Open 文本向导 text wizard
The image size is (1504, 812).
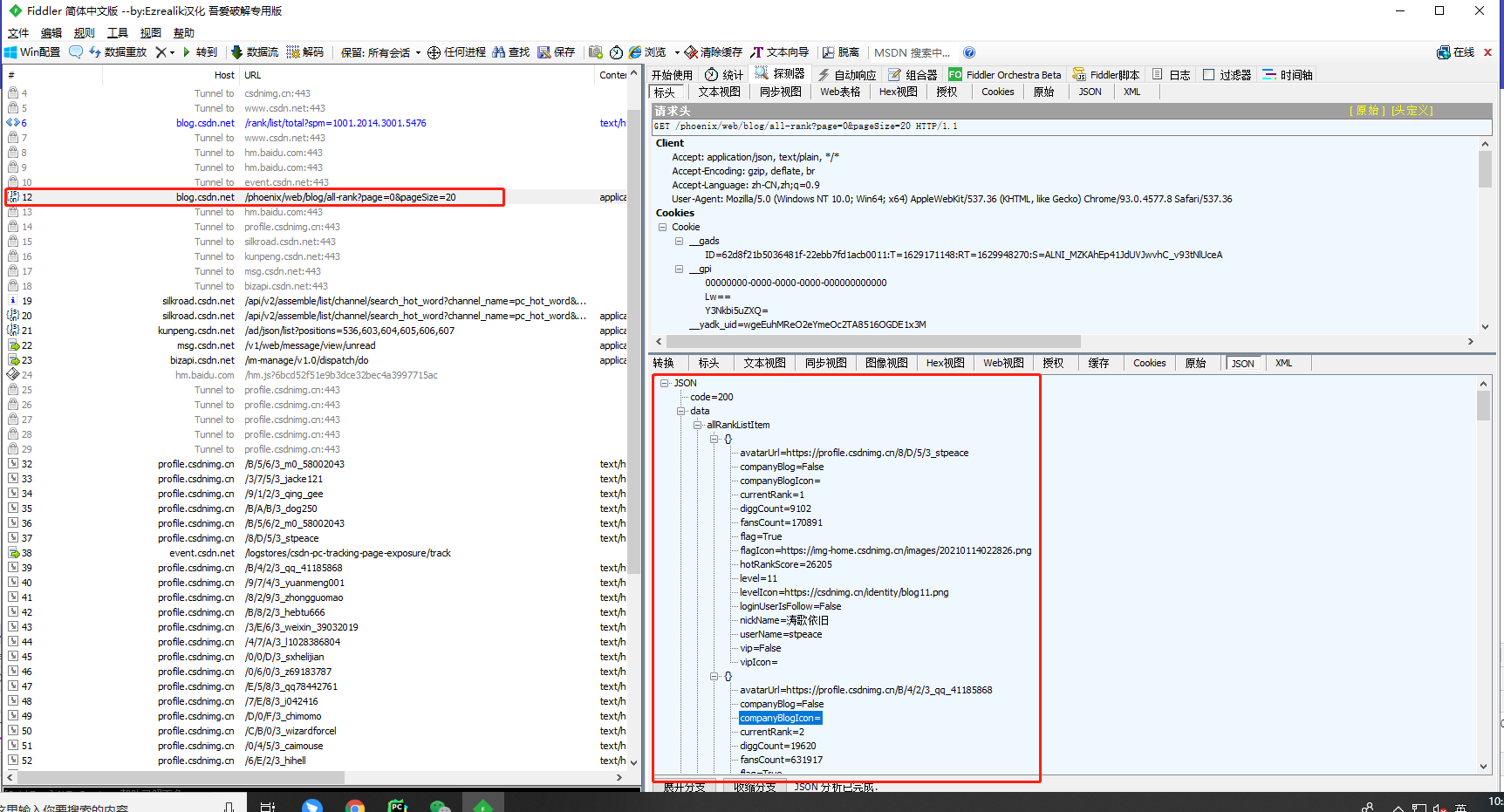coord(780,52)
